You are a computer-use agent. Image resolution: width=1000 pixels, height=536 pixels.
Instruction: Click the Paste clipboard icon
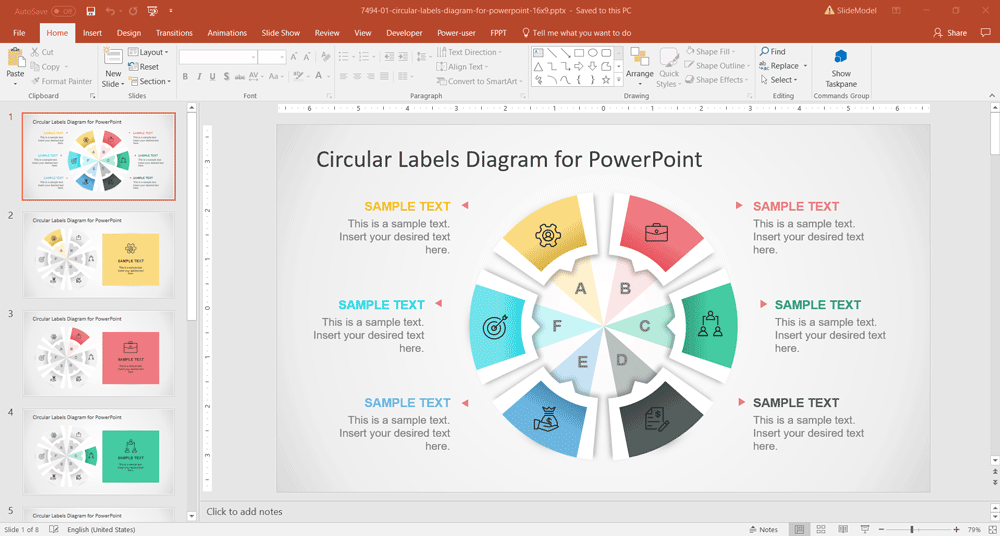15,57
